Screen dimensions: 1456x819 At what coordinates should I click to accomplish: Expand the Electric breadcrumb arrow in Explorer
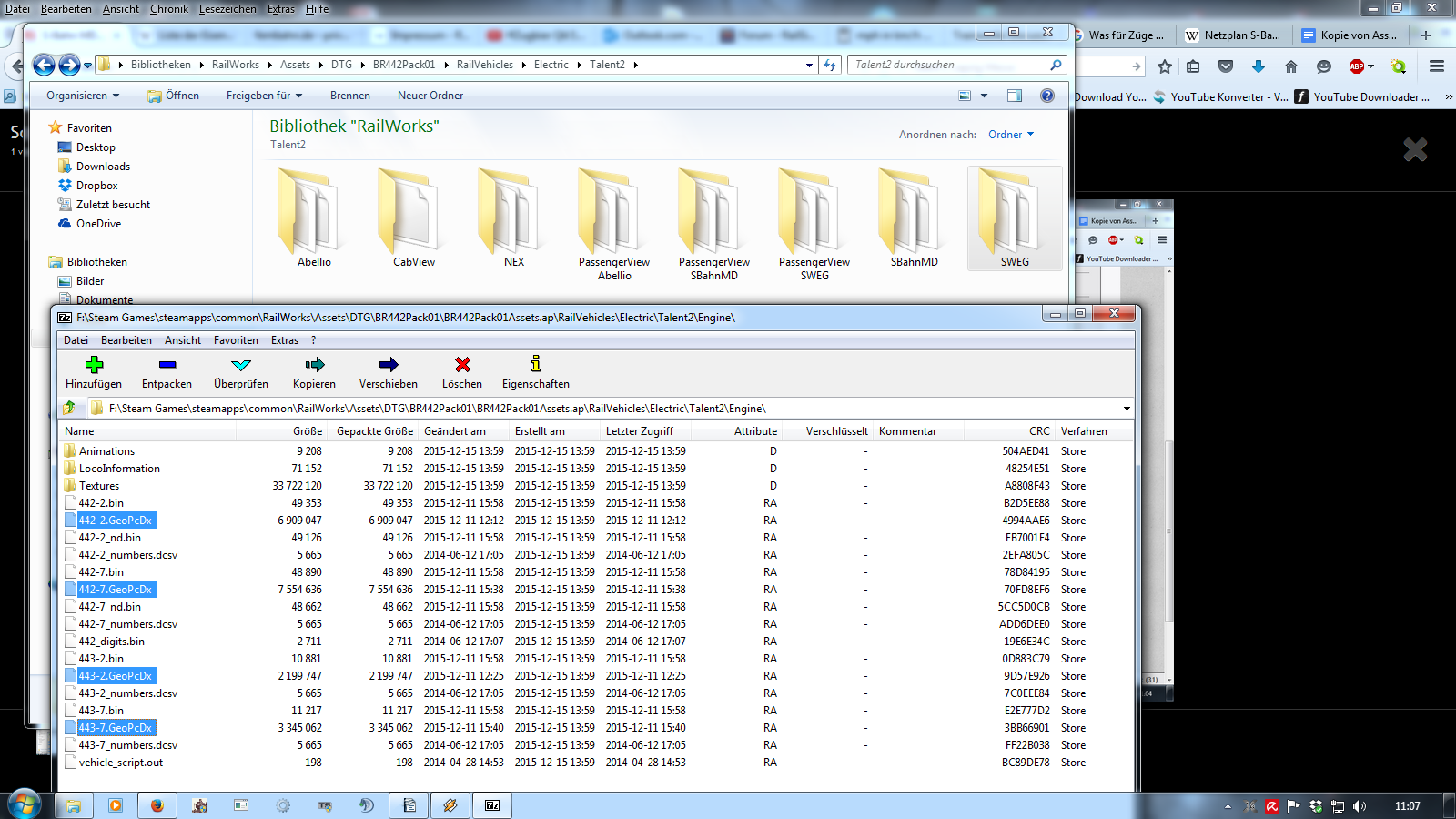tap(579, 65)
